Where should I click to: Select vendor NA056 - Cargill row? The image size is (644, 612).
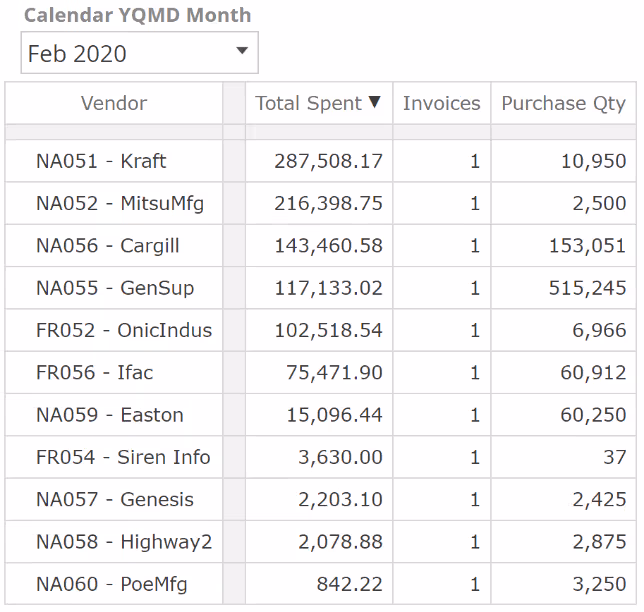coord(107,246)
